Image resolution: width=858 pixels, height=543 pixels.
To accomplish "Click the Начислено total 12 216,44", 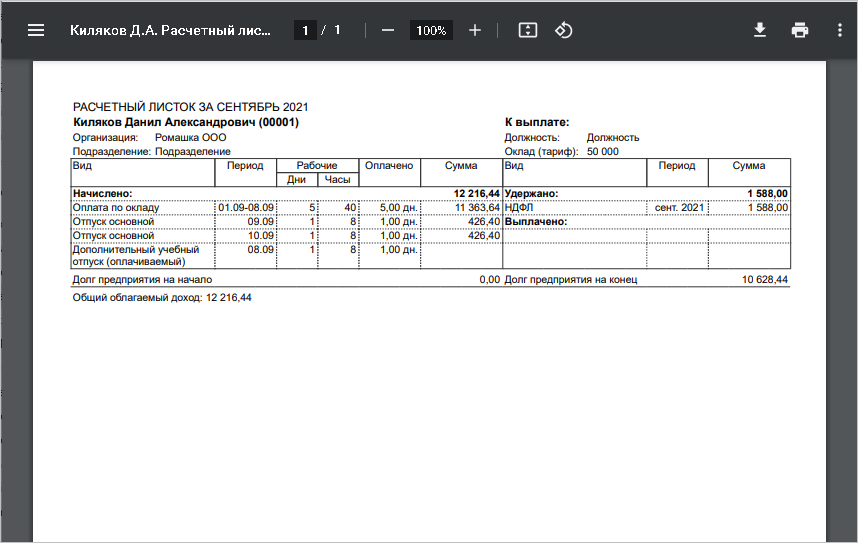I will coord(477,193).
